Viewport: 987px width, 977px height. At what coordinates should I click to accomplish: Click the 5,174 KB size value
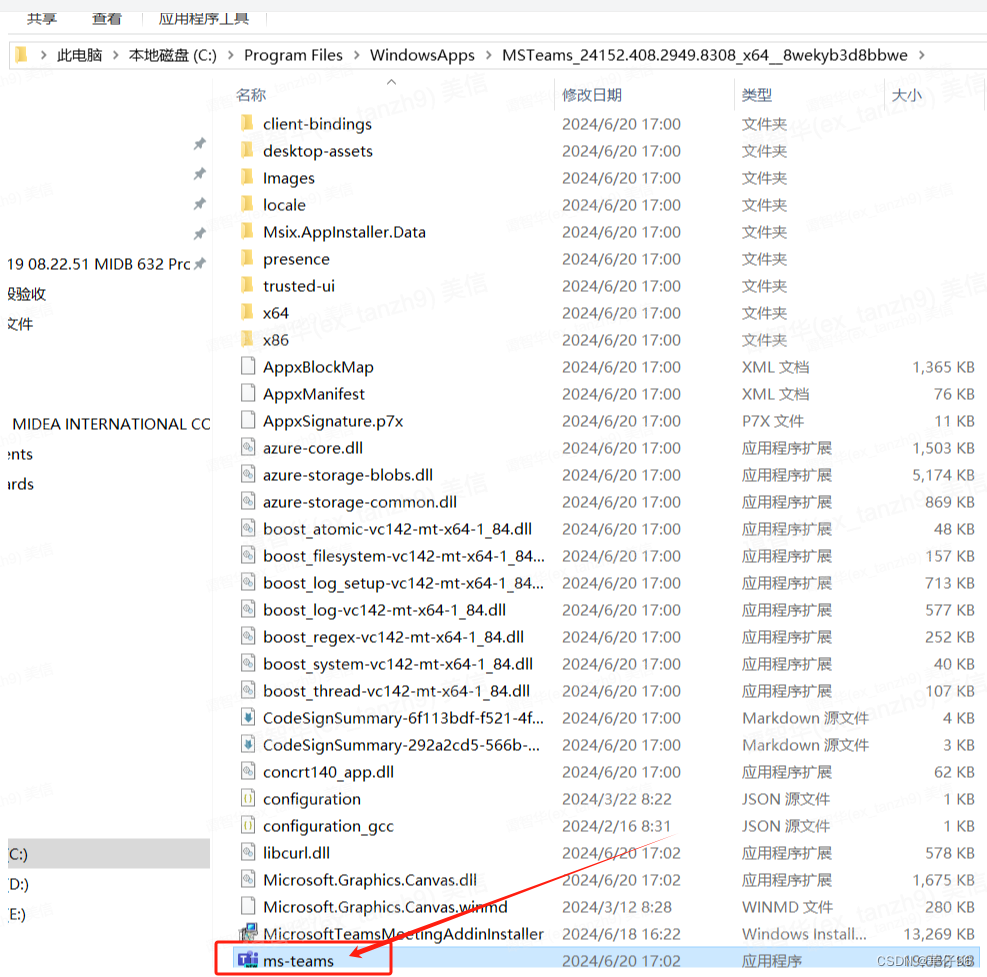coord(943,475)
